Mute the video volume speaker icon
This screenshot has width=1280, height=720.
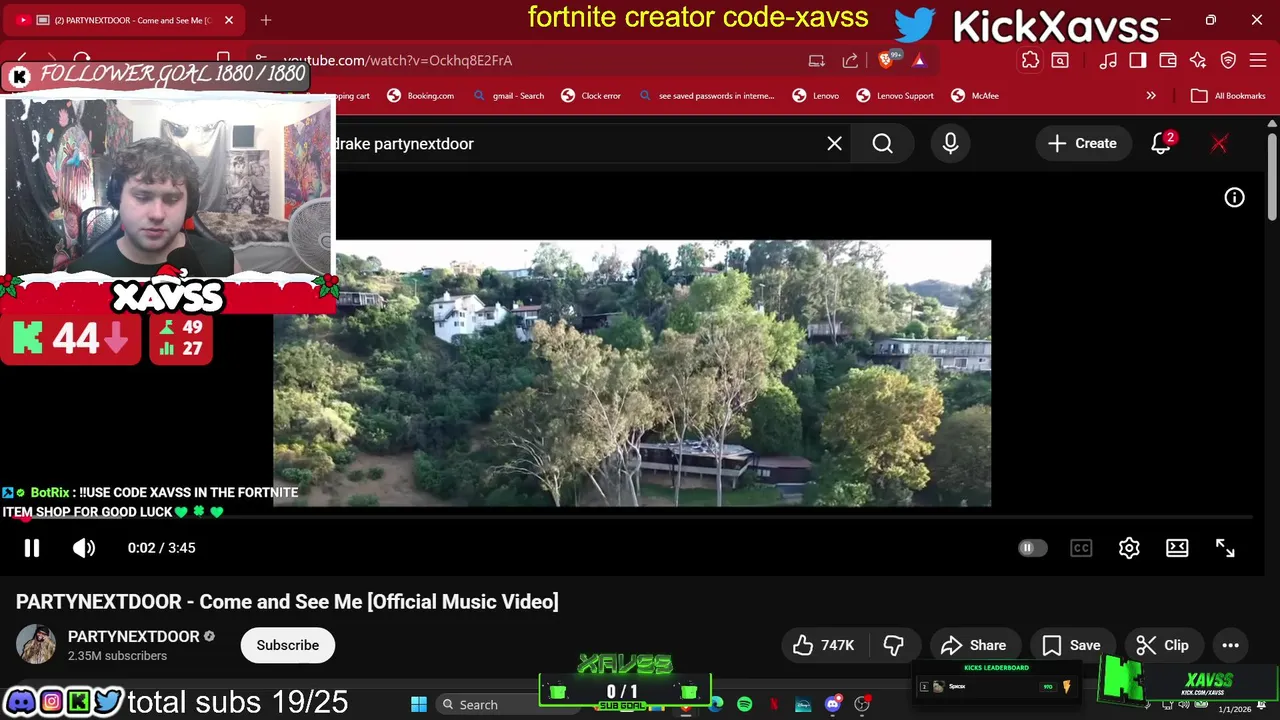84,548
